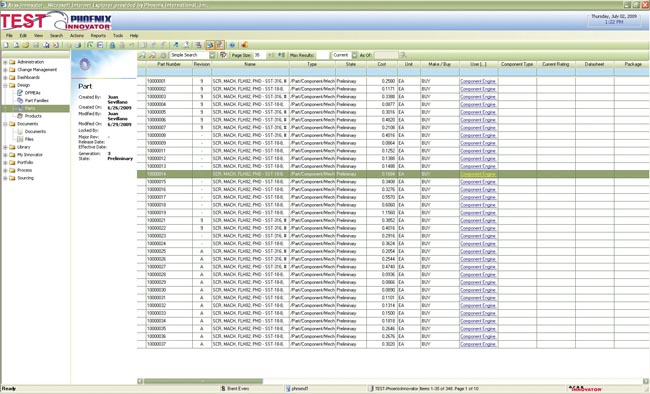Click the next page arrow near Page Size
650x394 pixels.
click(x=281, y=55)
